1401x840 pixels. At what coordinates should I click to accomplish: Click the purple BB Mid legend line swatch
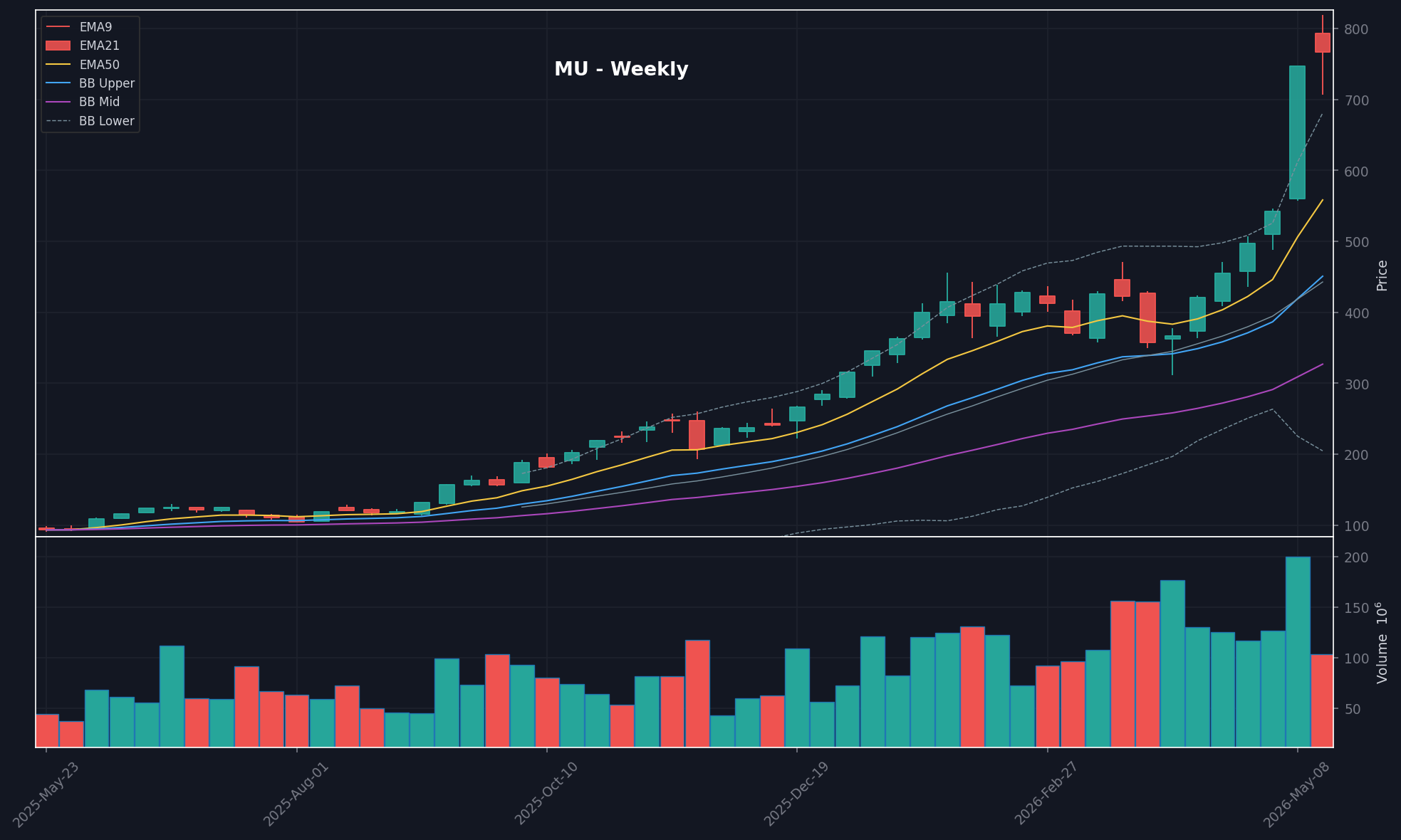point(58,102)
